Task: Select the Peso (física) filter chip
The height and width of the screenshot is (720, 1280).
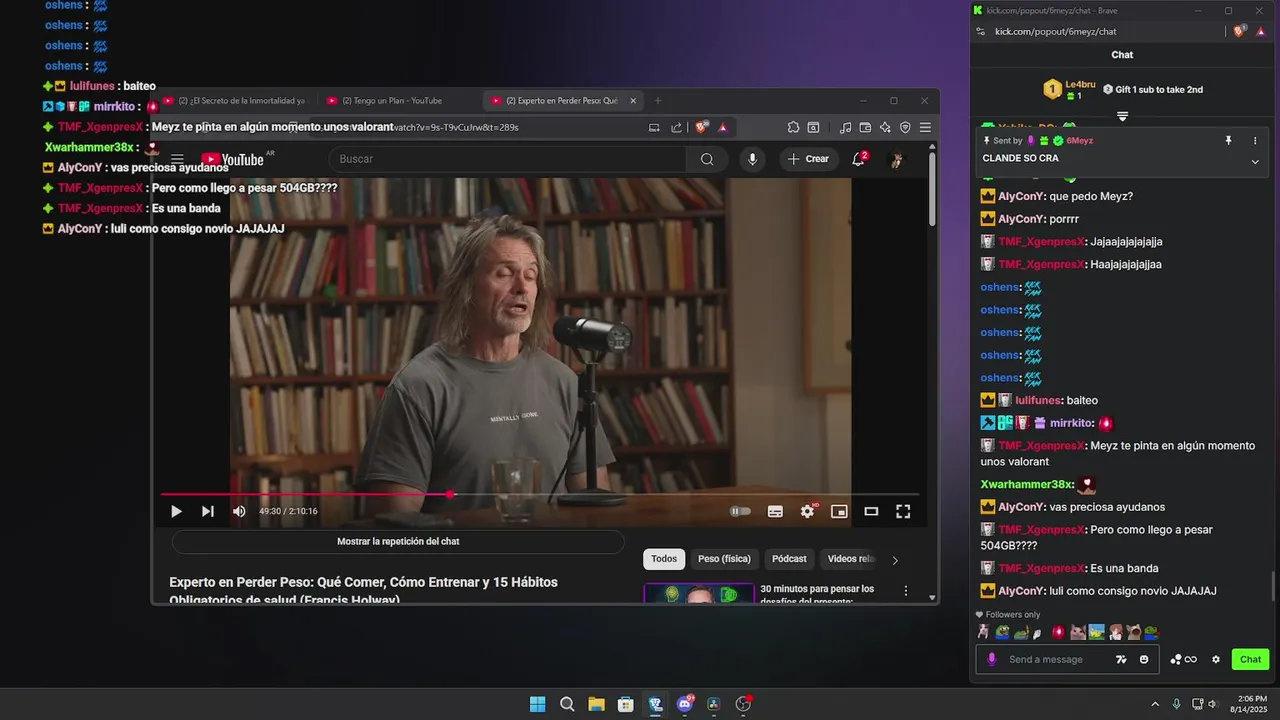Action: (x=724, y=559)
